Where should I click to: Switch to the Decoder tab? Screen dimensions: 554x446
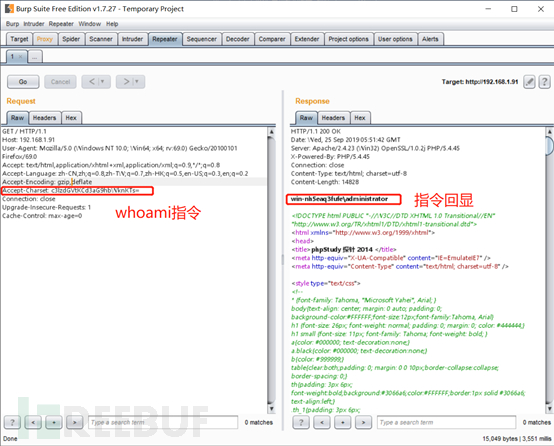(x=237, y=39)
